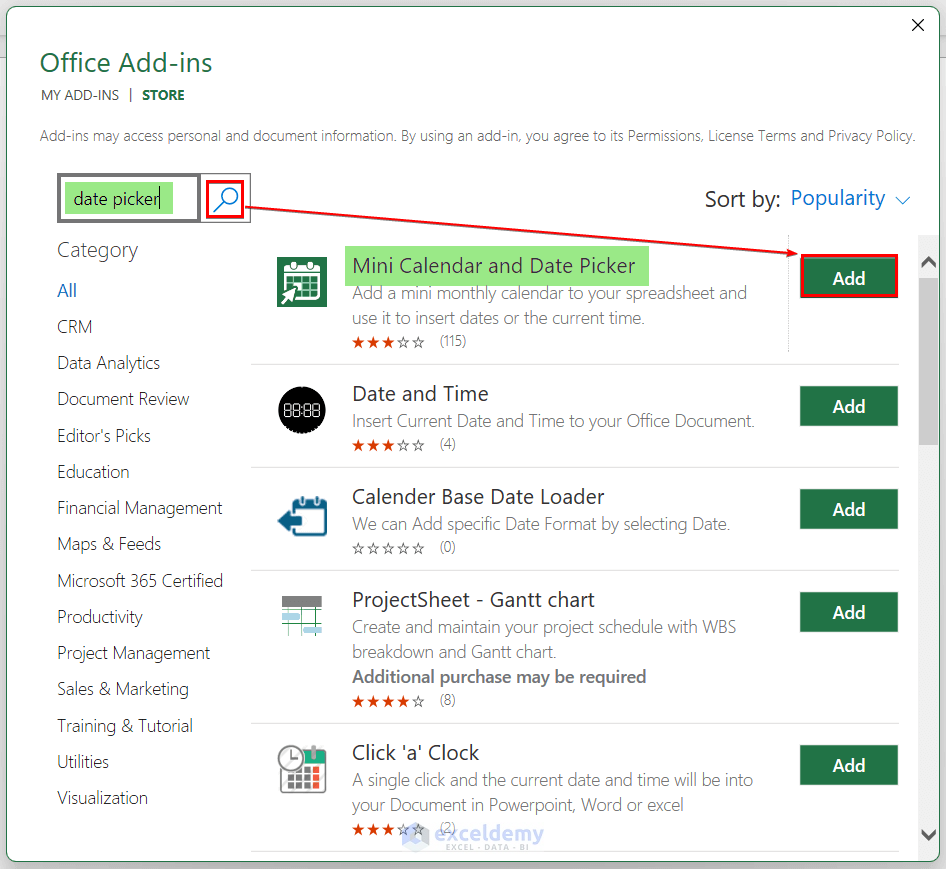
Task: Open the ProjectSheet Gantt chart icon
Action: [x=302, y=616]
